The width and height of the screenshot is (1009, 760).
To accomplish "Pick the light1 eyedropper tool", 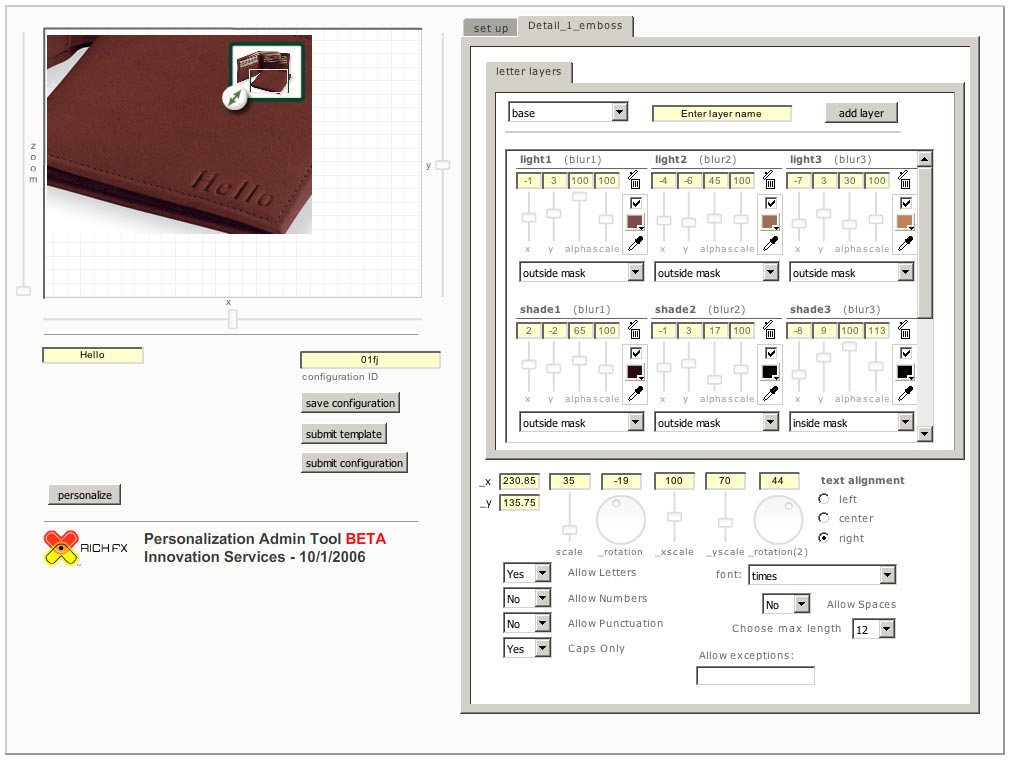I will [636, 243].
